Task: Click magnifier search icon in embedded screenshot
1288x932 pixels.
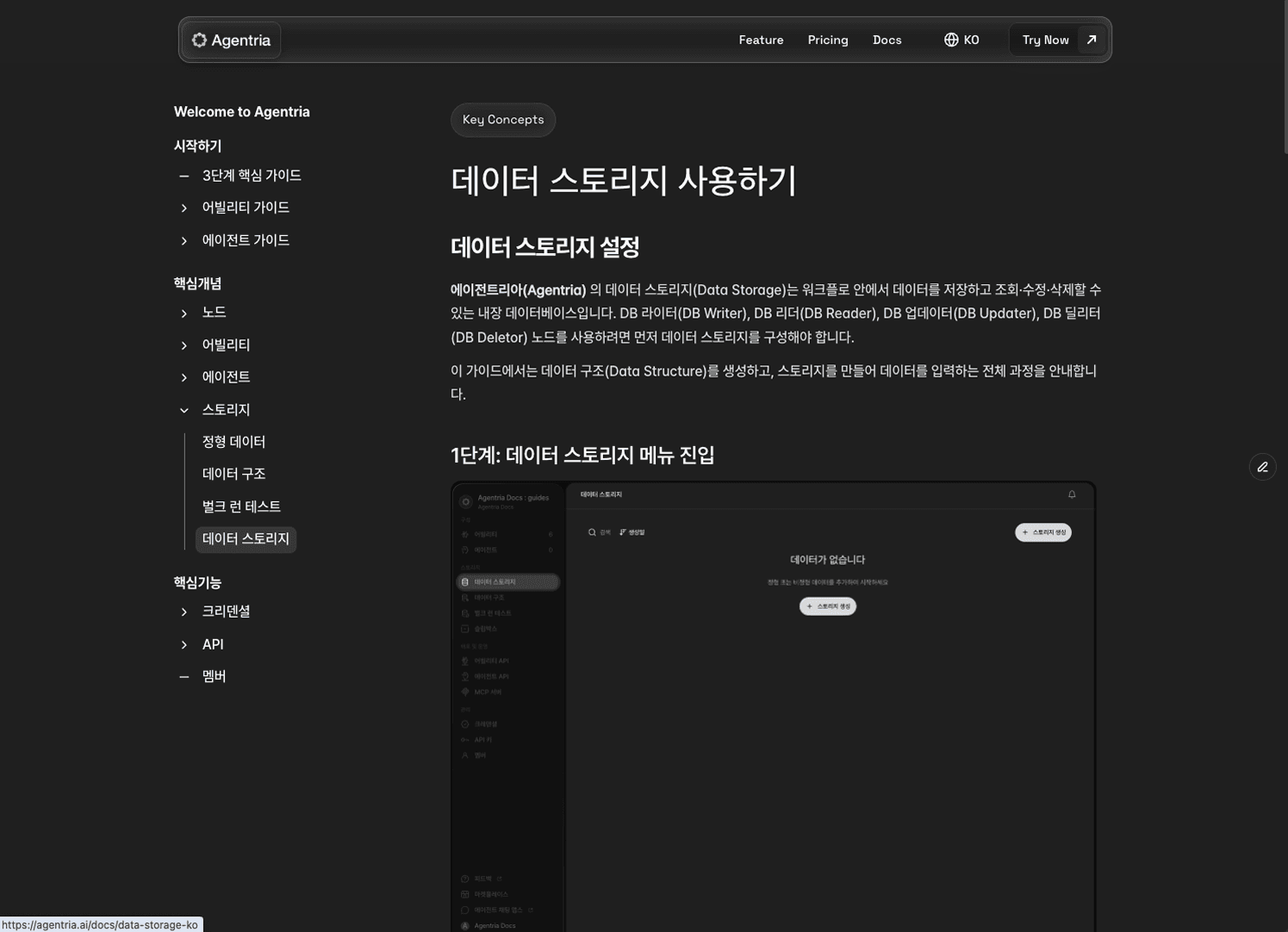Action: coord(592,532)
